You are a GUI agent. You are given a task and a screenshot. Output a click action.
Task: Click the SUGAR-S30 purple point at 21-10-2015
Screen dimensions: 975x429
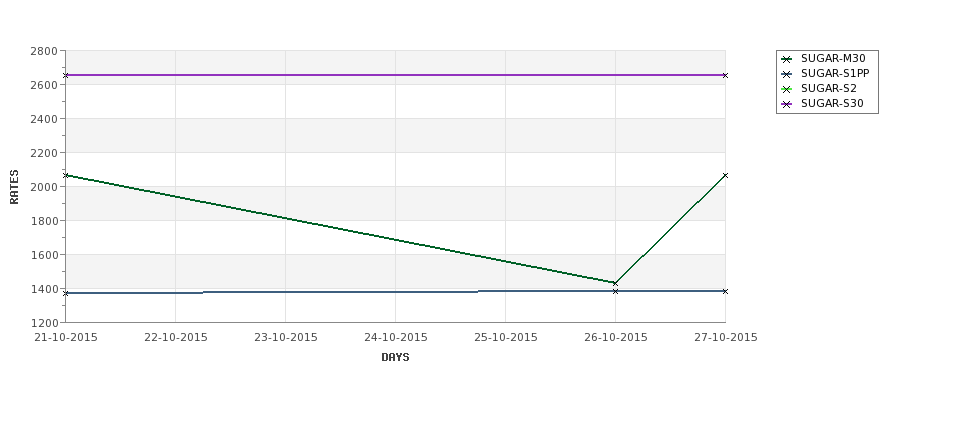click(66, 75)
